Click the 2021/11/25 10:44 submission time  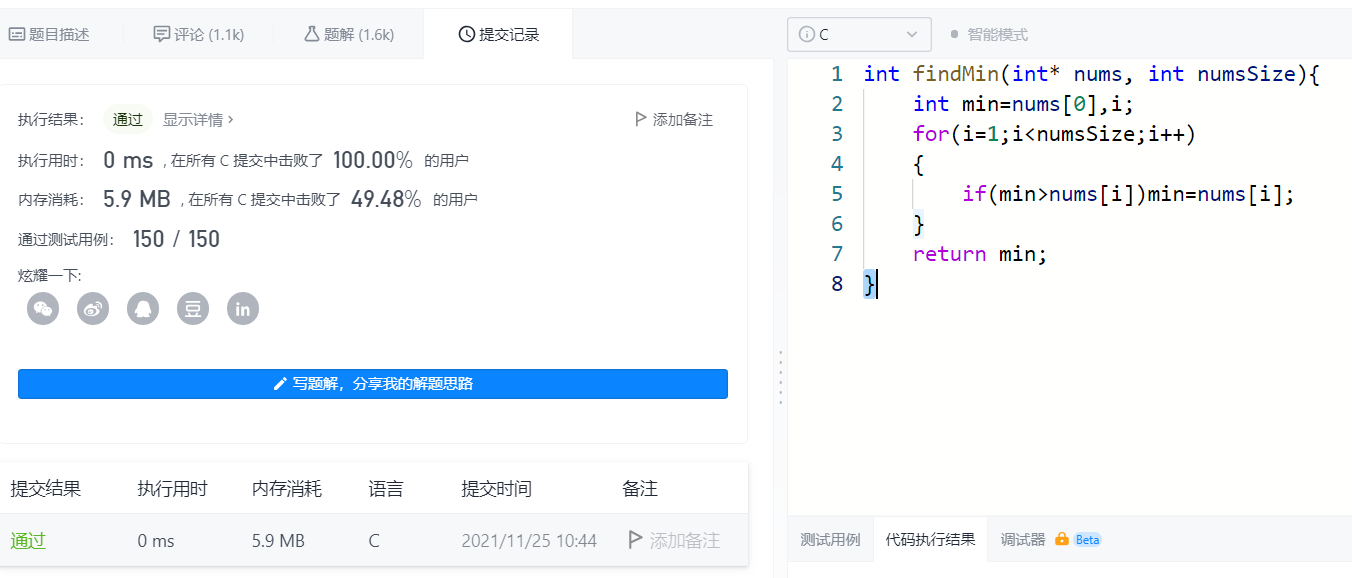click(529, 541)
